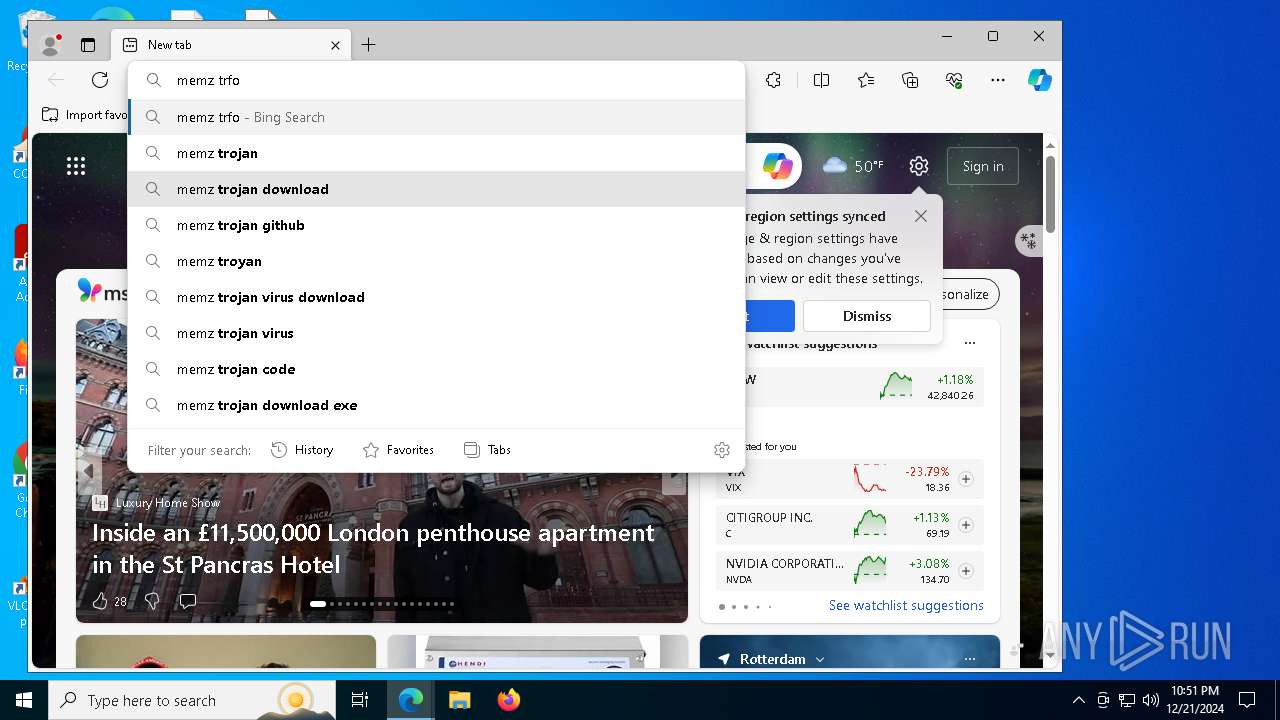The image size is (1280, 720).
Task: Open comments on the penthouse article
Action: (187, 601)
